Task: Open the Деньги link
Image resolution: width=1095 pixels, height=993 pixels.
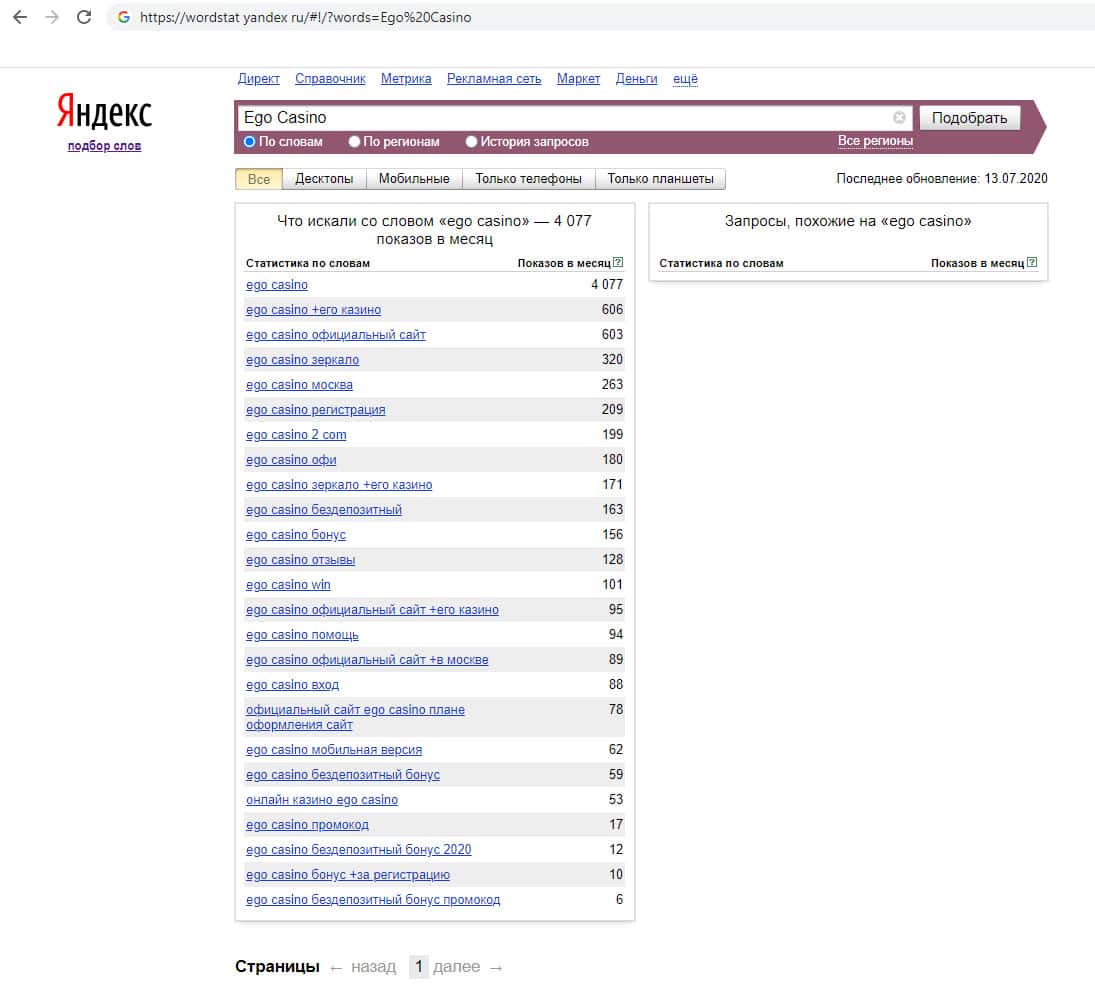Action: [x=636, y=79]
